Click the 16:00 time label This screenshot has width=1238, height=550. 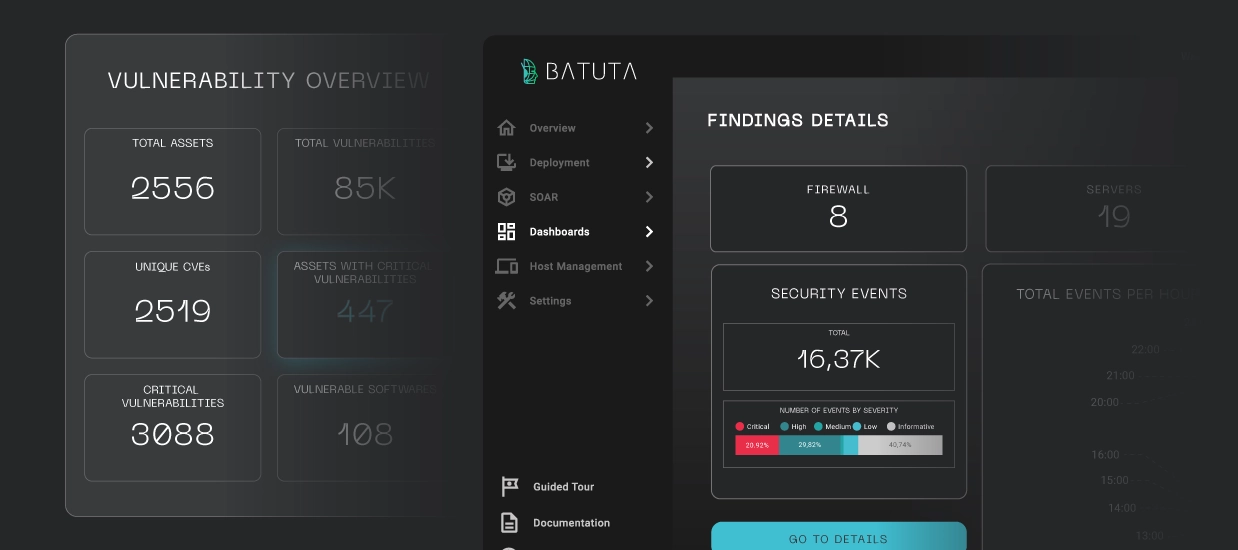tap(1105, 455)
